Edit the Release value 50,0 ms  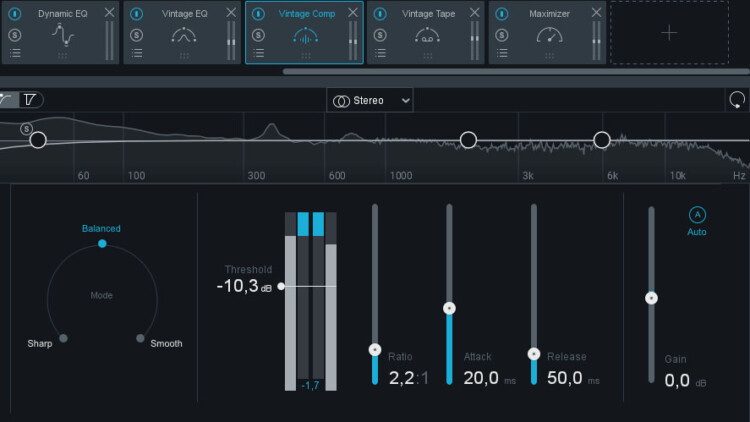573,378
